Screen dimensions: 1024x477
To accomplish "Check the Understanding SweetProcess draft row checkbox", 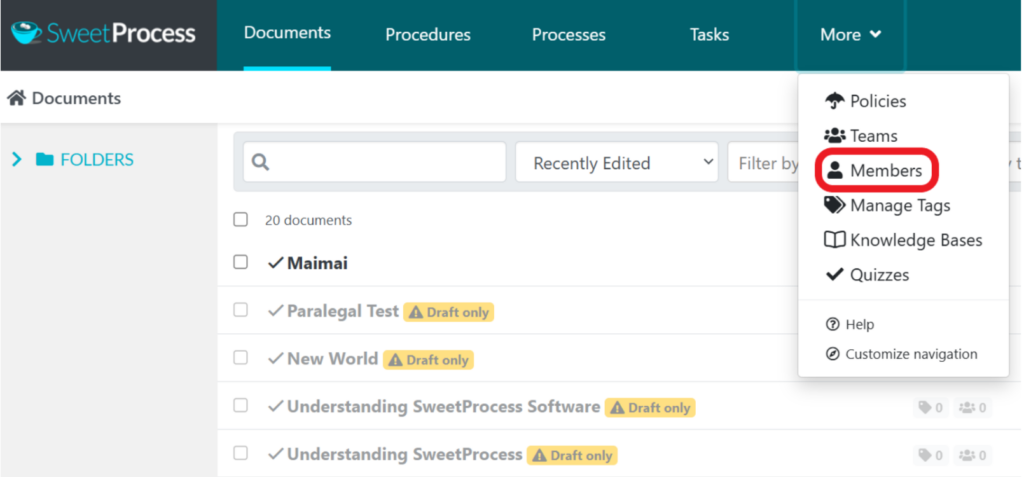I will pyautogui.click(x=240, y=453).
